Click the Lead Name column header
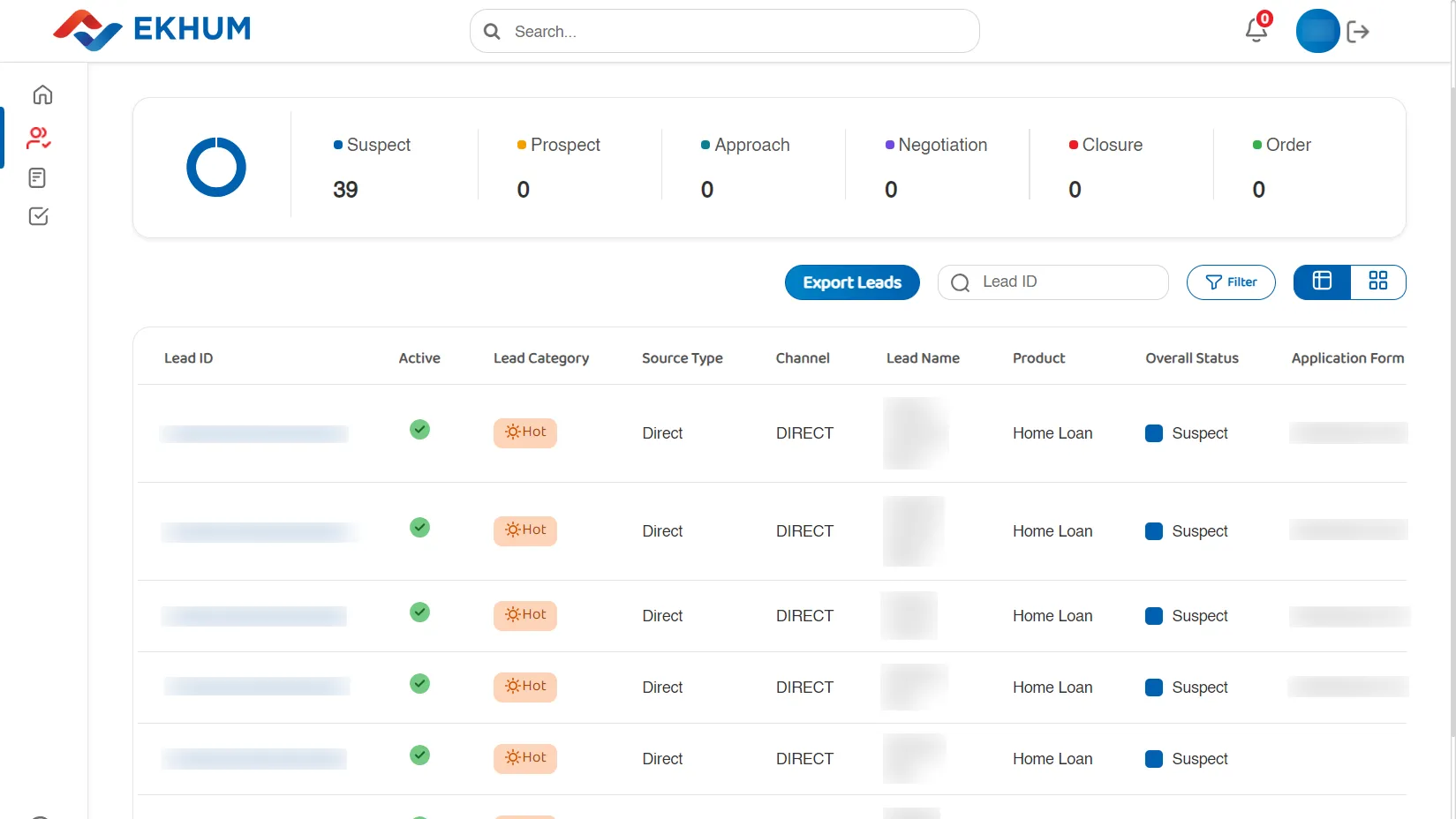Viewport: 1456px width, 819px height. coord(923,358)
